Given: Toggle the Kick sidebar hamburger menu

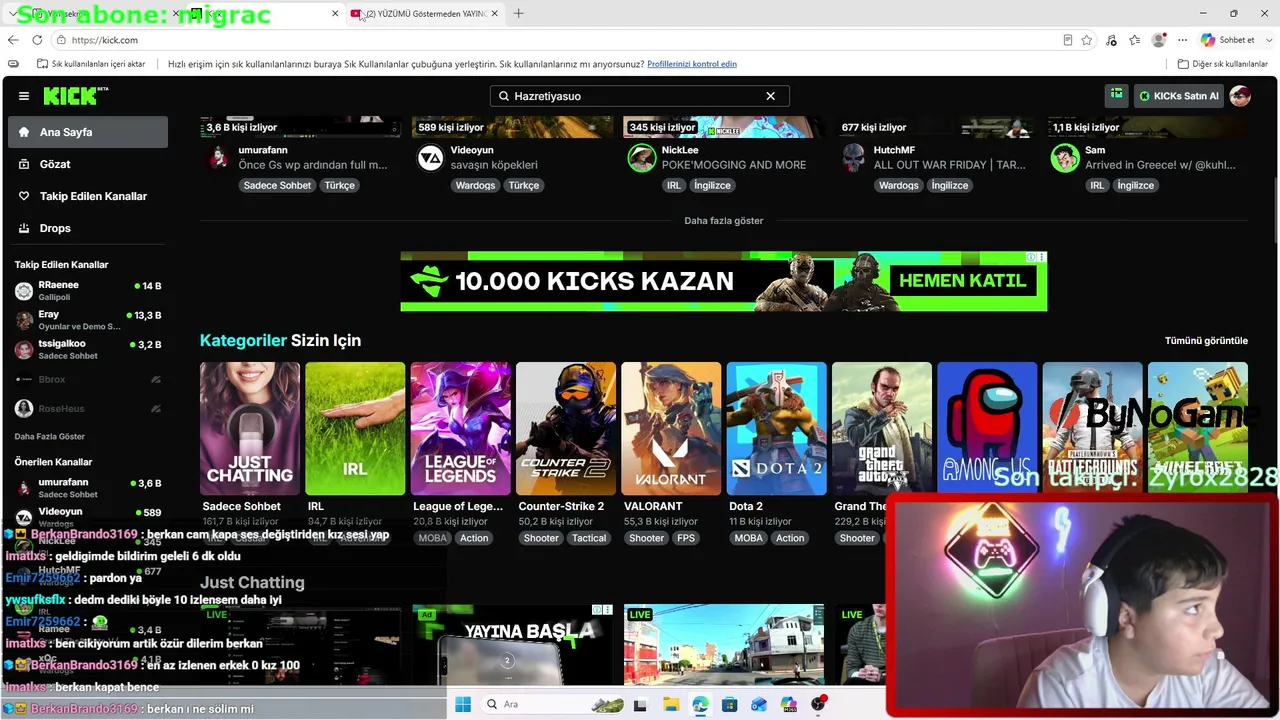Looking at the screenshot, I should 24,96.
